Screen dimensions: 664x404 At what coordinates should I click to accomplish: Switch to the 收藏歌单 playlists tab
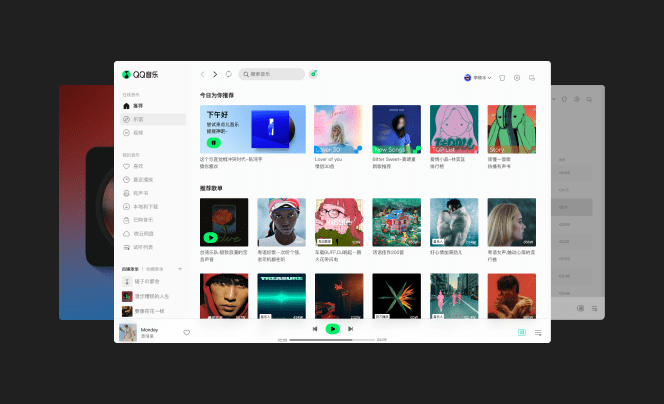click(x=155, y=269)
